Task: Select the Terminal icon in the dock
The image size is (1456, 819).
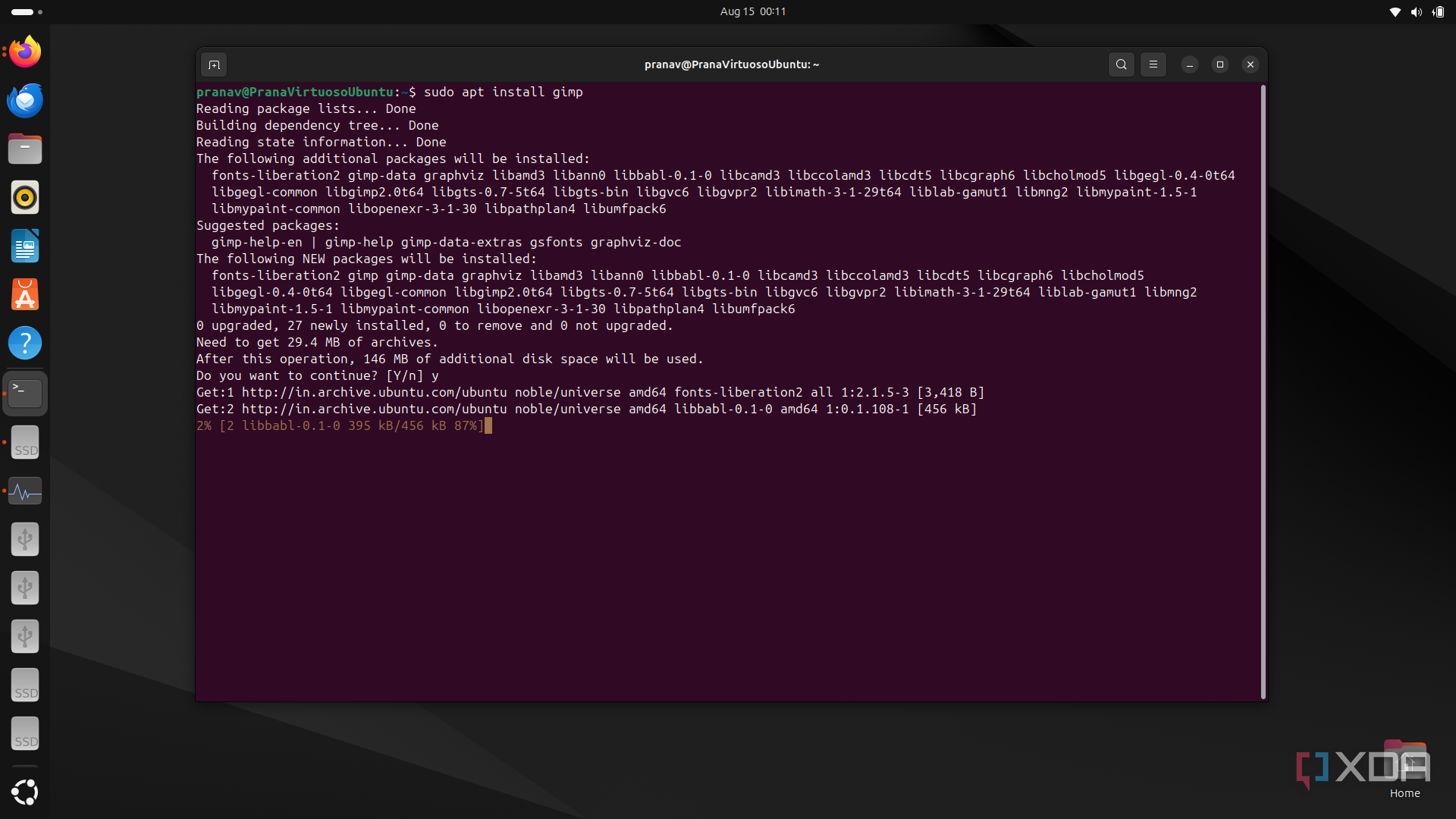Action: (25, 394)
